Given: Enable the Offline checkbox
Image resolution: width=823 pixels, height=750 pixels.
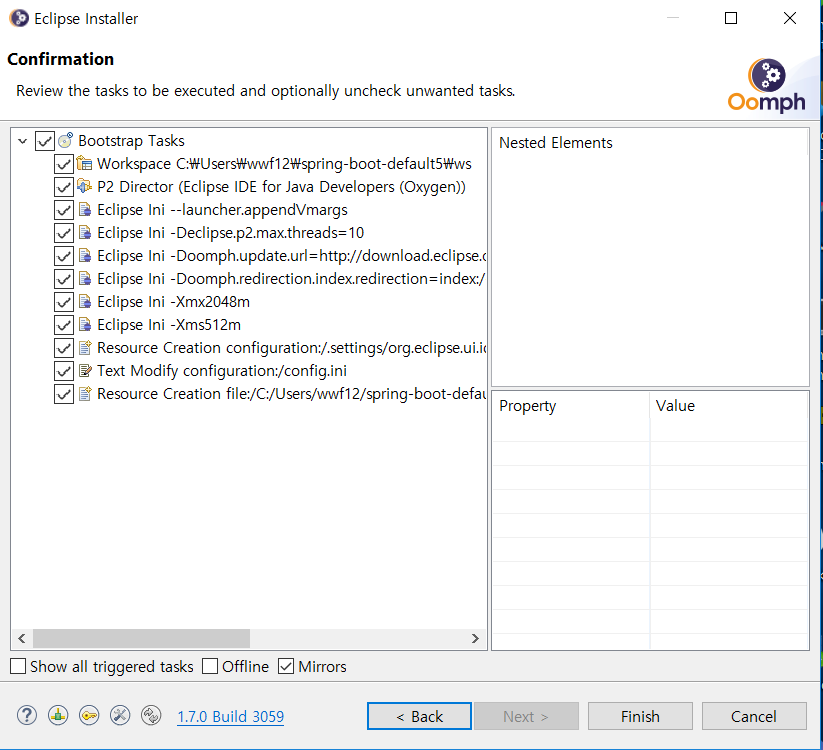Looking at the screenshot, I should [x=210, y=666].
